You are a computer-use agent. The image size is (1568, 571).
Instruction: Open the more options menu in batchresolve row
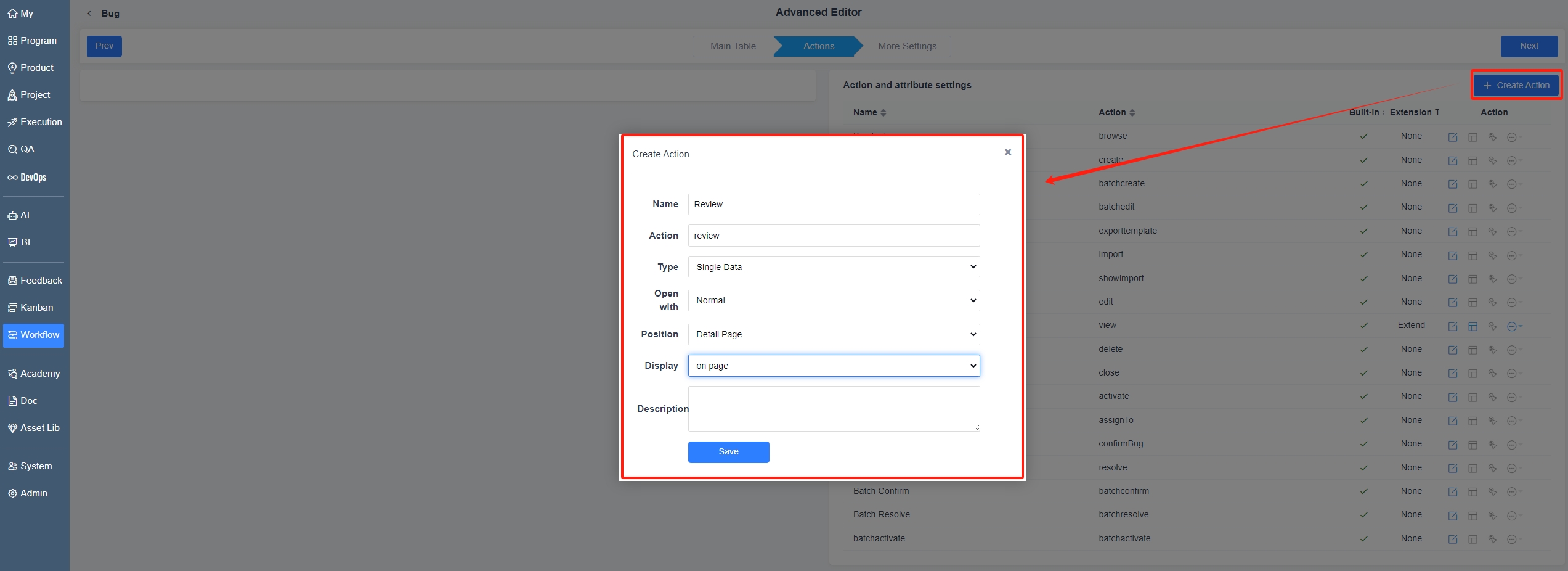pos(1513,516)
